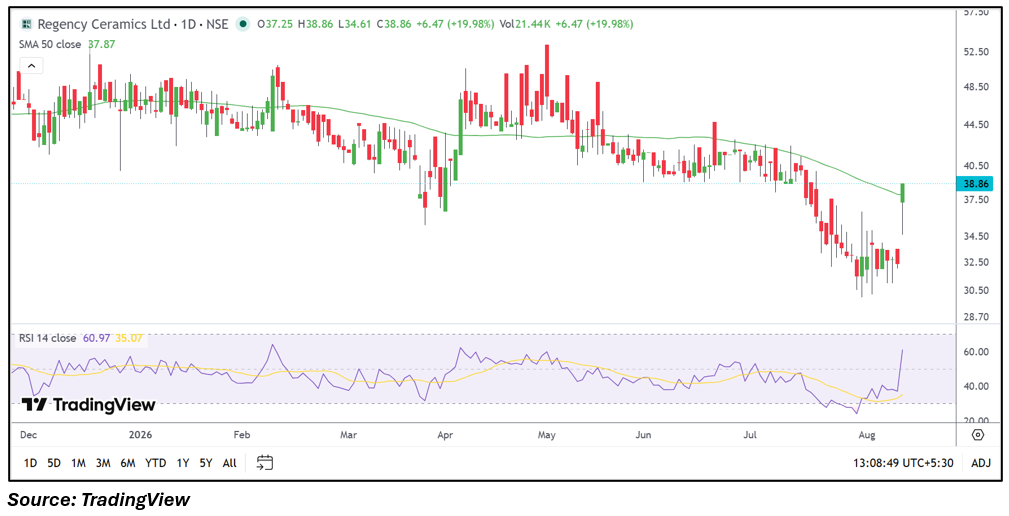Click the 52.50 price axis label

coord(977,51)
